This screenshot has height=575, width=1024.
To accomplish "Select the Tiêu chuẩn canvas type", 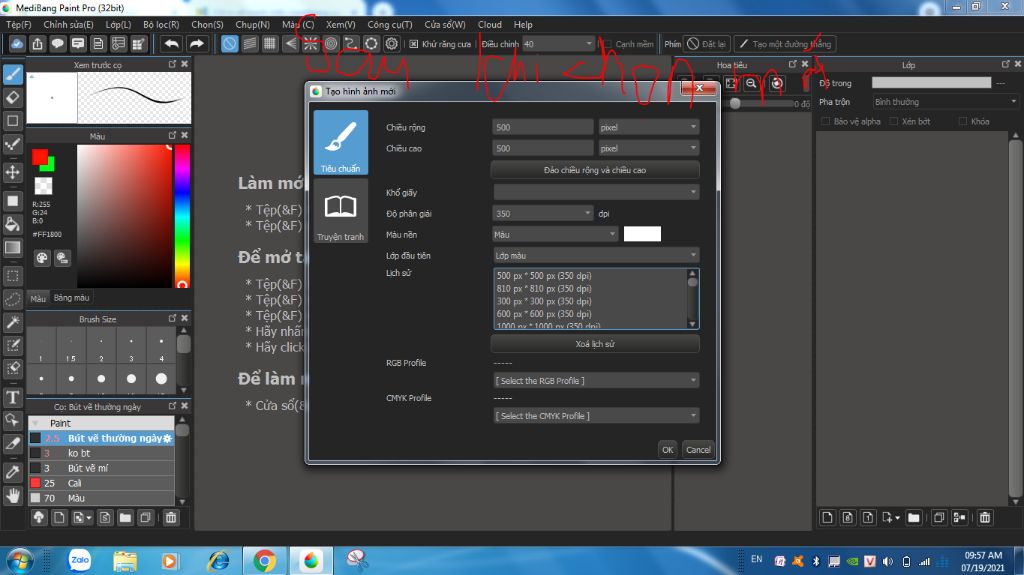I will tap(340, 142).
